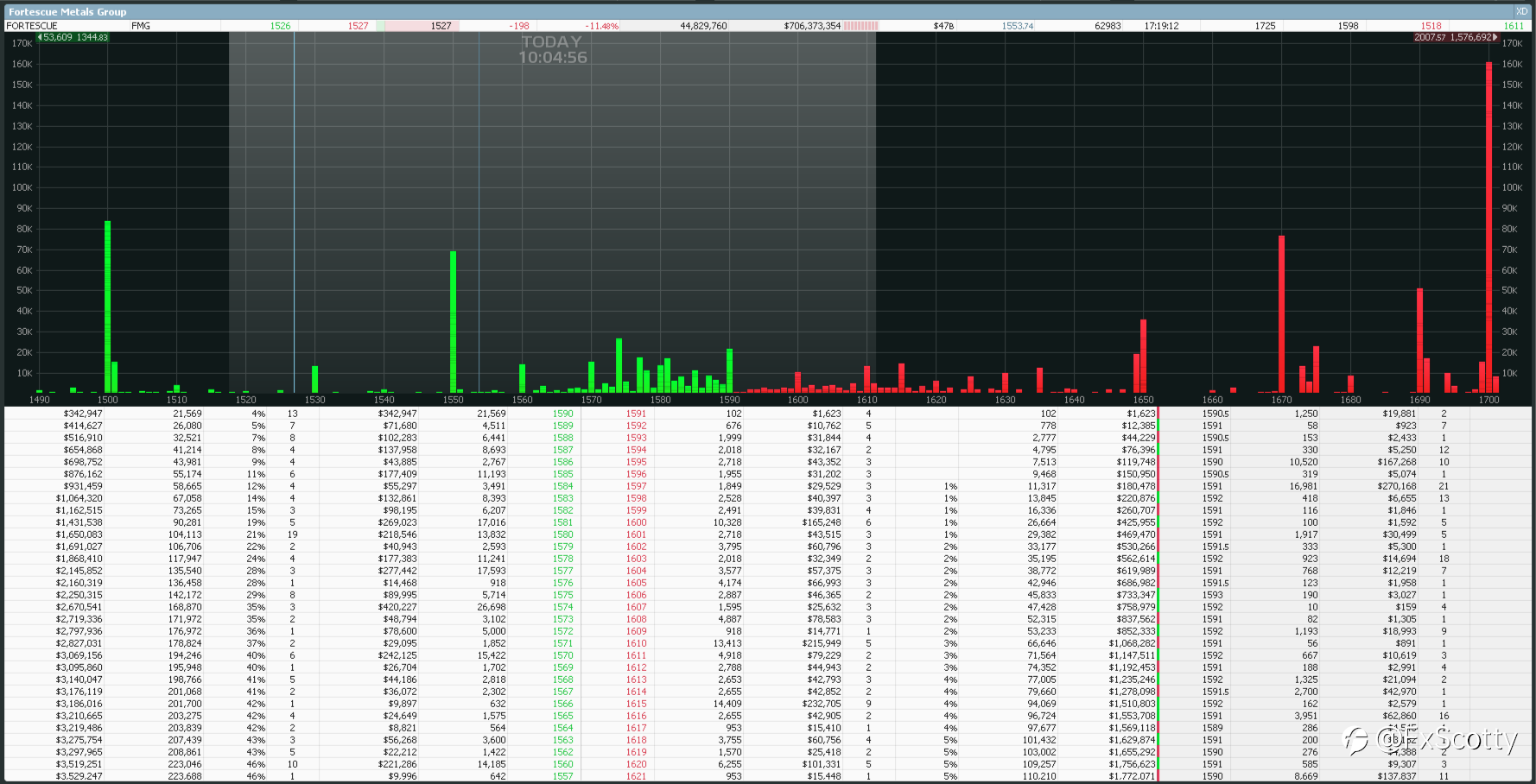Click the traded value $706,373,354

point(812,26)
